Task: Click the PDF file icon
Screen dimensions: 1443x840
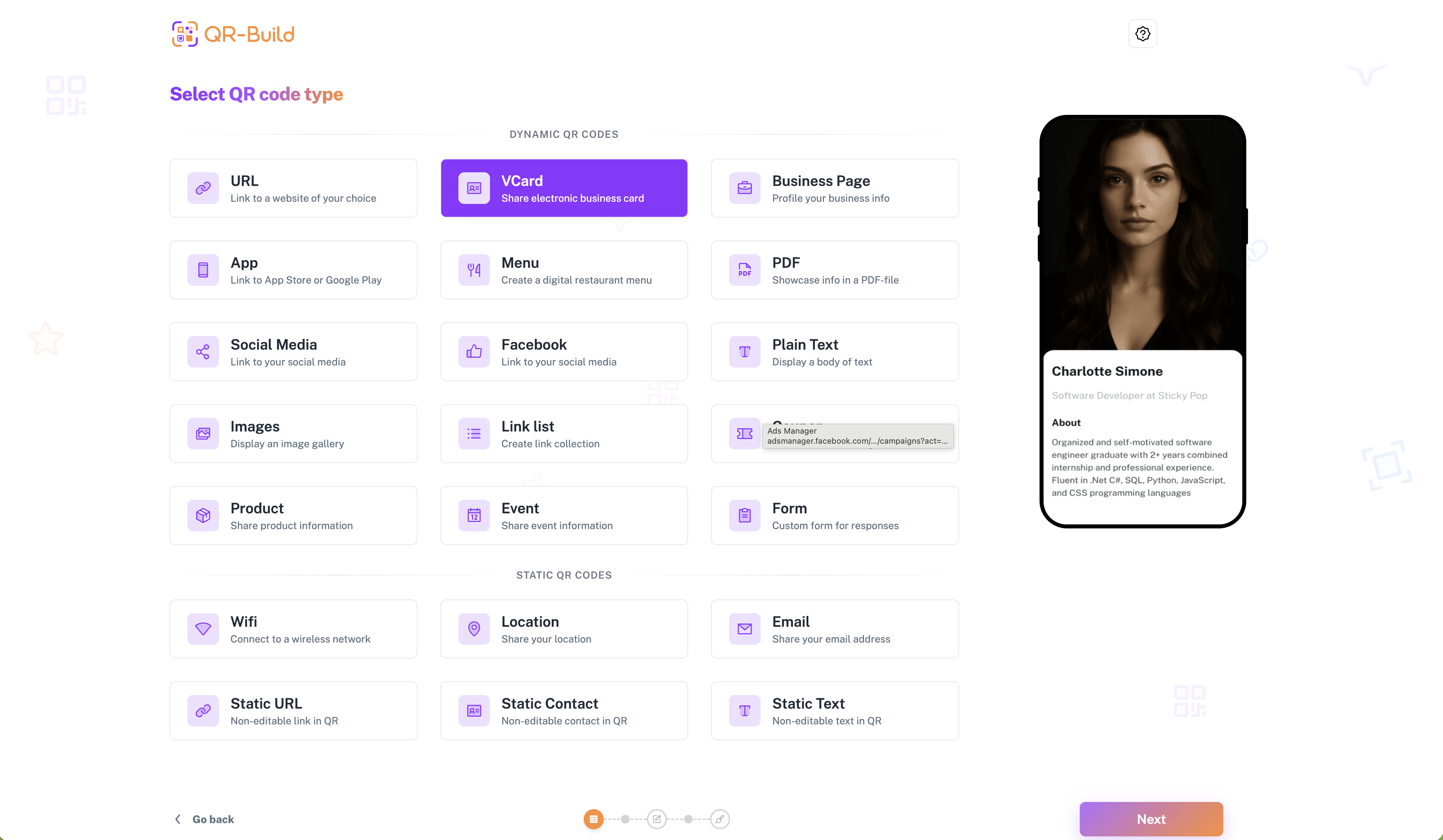Action: (x=744, y=270)
